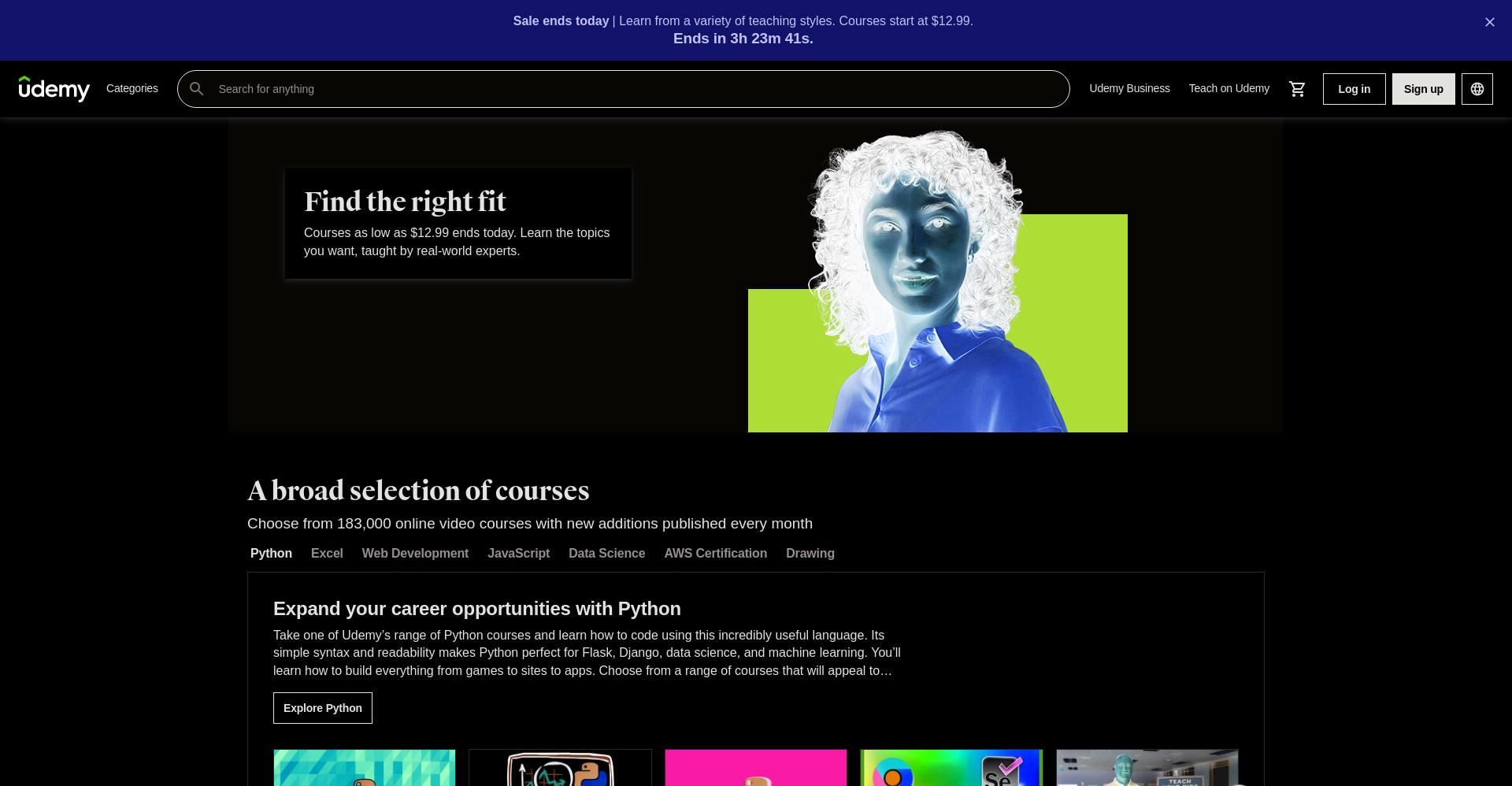The width and height of the screenshot is (1512, 786).
Task: Open the language selector globe
Action: (1477, 89)
